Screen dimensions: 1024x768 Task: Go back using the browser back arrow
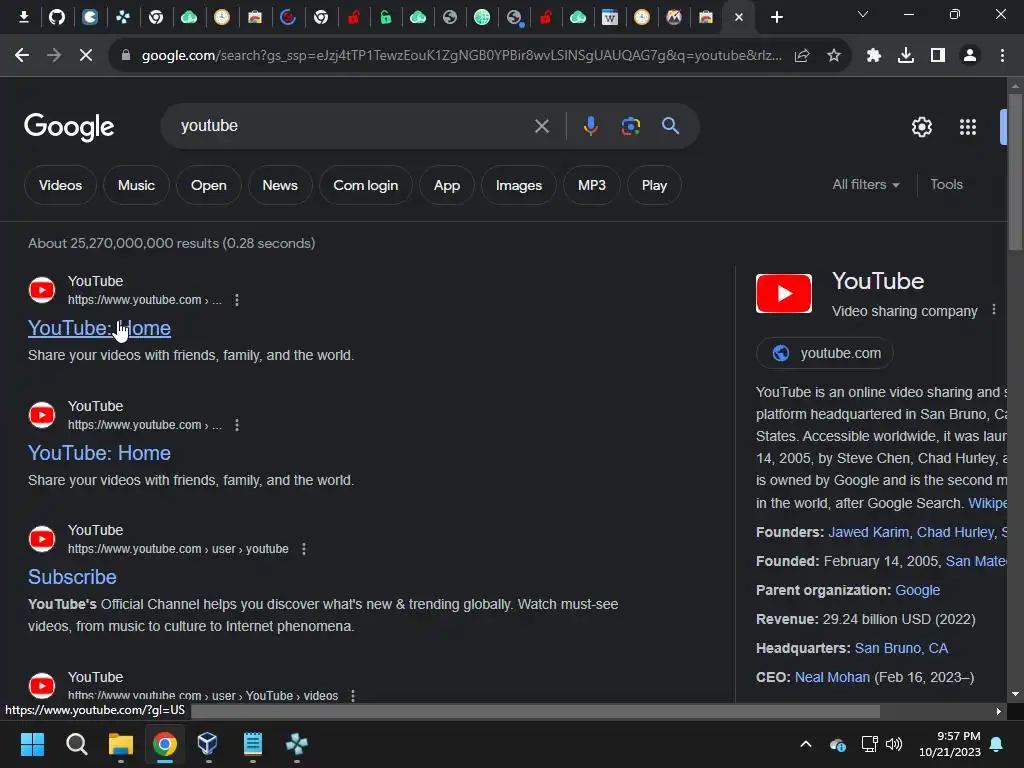(x=22, y=56)
